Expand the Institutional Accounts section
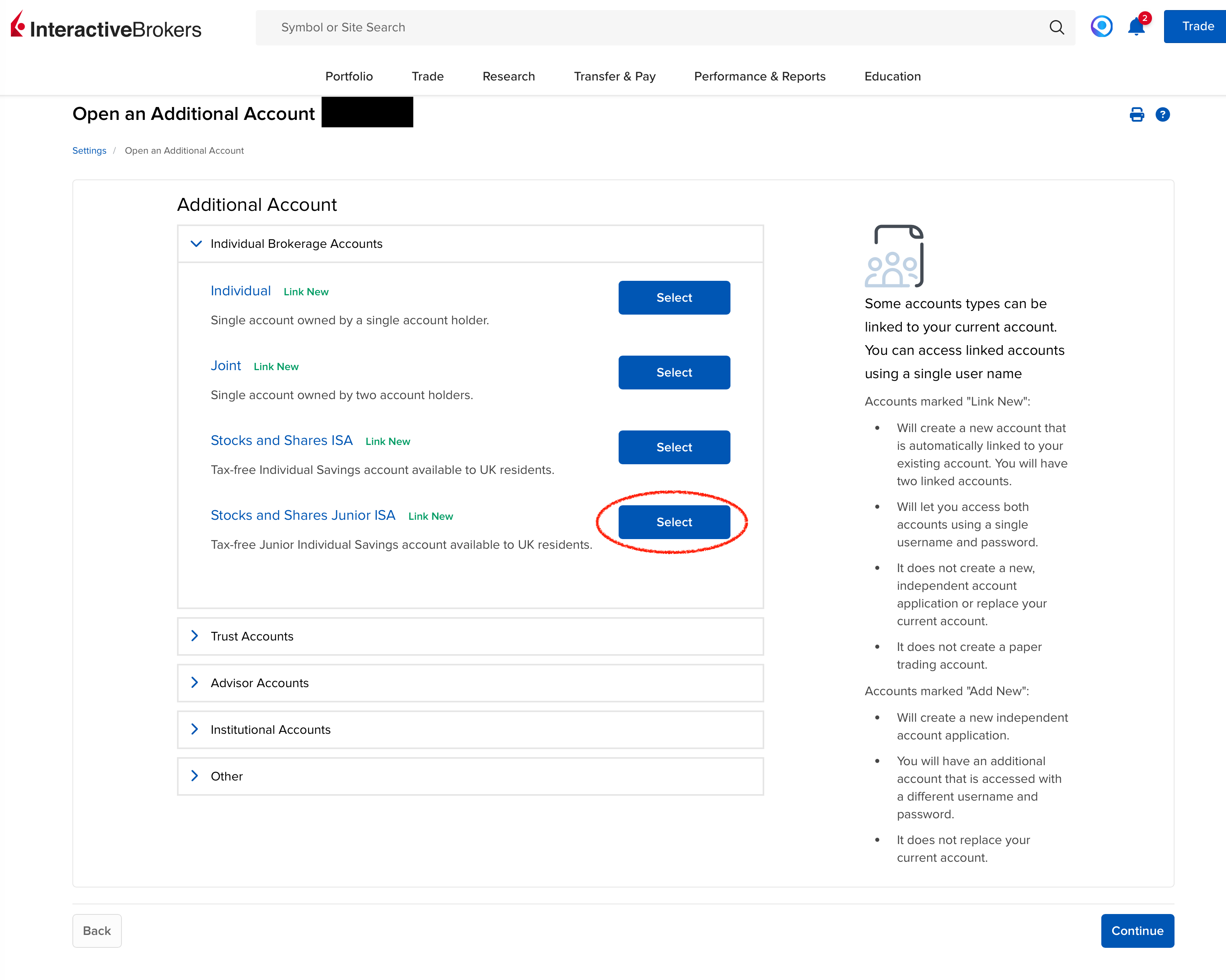Screen dimensions: 1226x980 click(x=195, y=729)
